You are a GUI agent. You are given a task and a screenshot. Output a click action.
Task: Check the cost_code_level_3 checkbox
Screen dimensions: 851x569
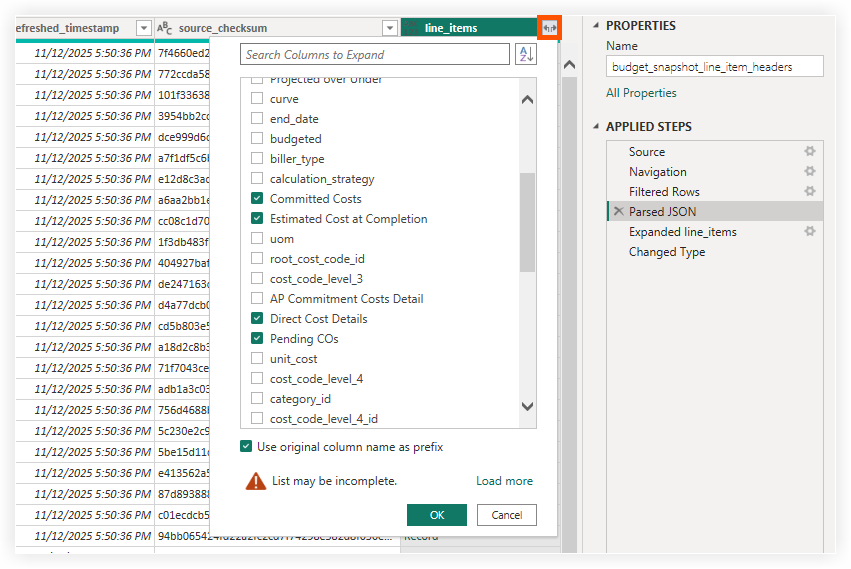[x=257, y=279]
